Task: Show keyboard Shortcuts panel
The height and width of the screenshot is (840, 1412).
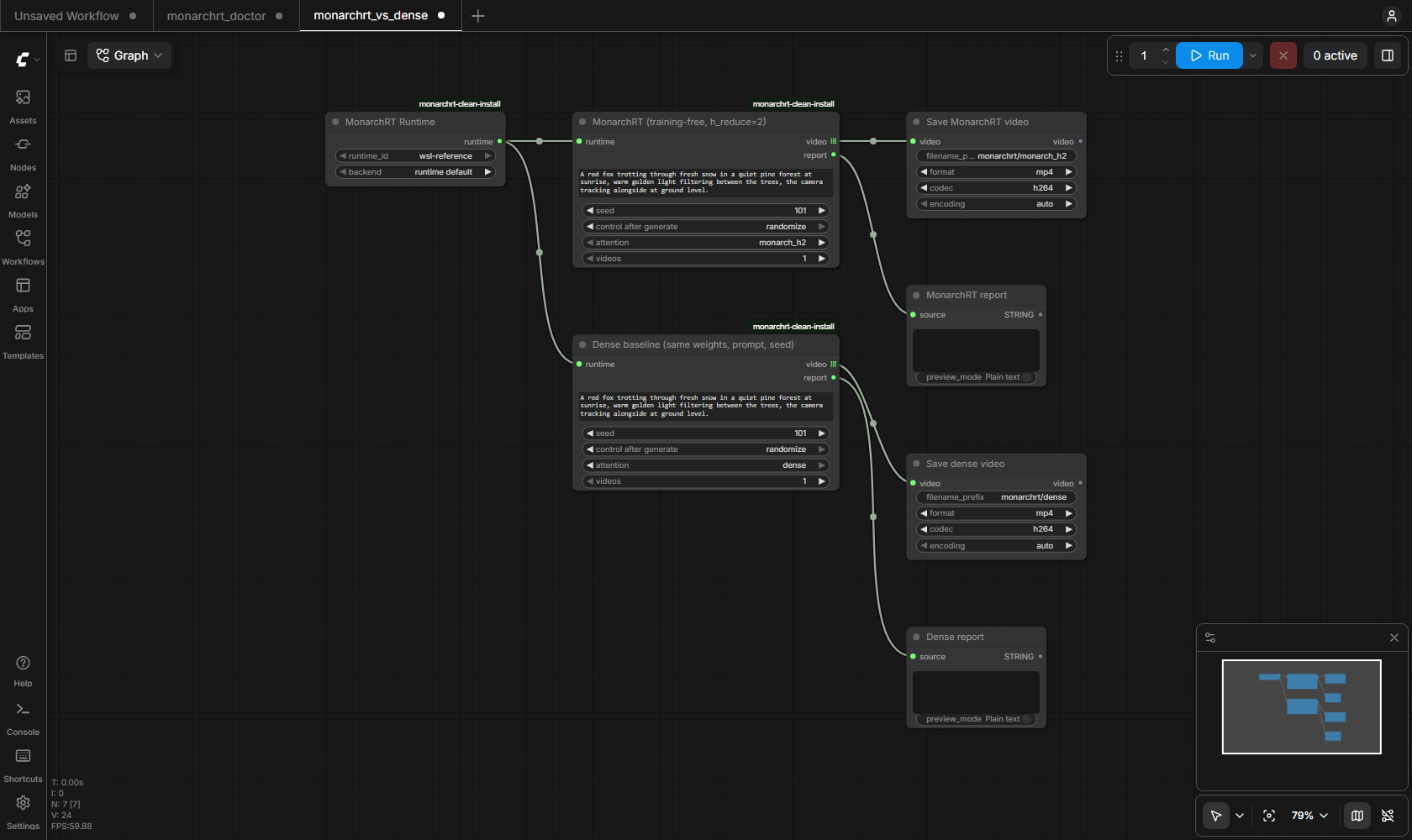Action: click(23, 765)
